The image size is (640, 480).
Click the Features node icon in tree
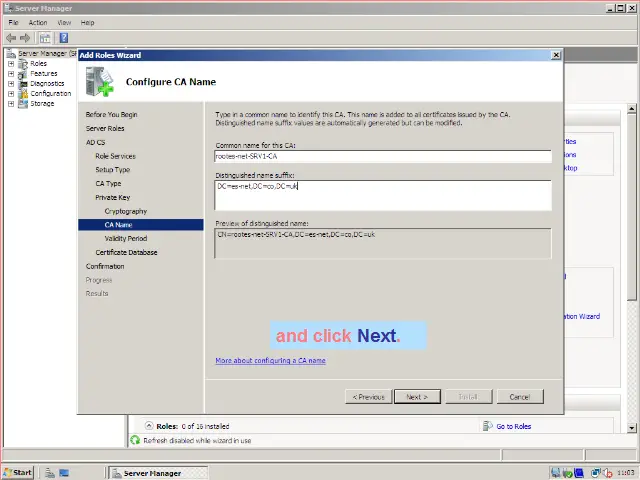tap(23, 74)
